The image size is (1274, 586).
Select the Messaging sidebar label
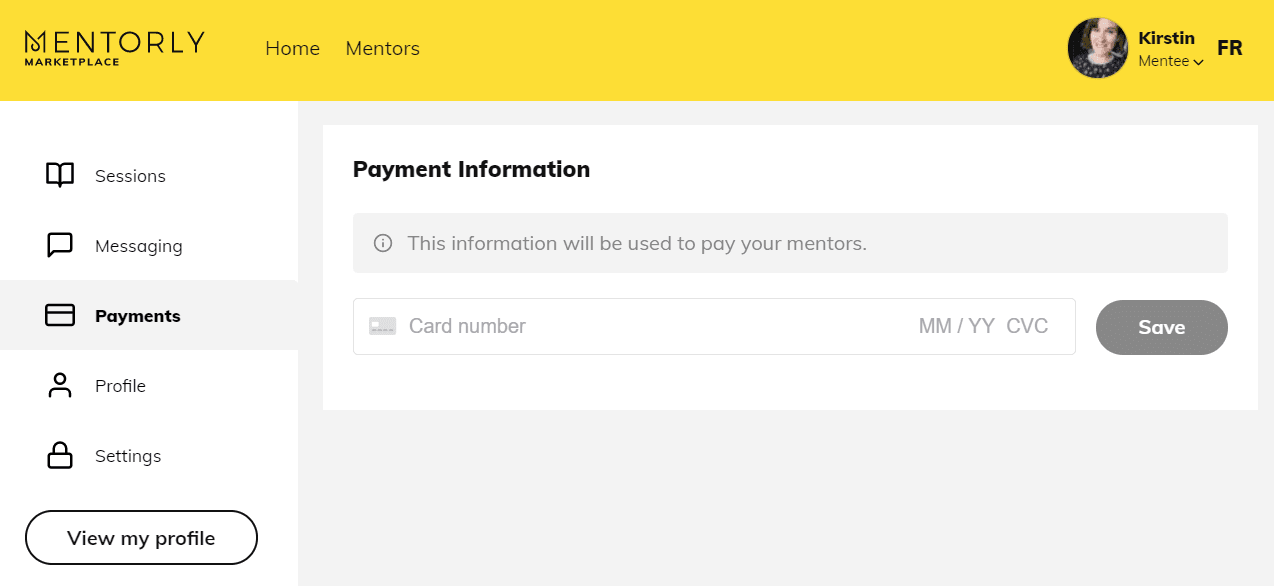click(x=138, y=246)
